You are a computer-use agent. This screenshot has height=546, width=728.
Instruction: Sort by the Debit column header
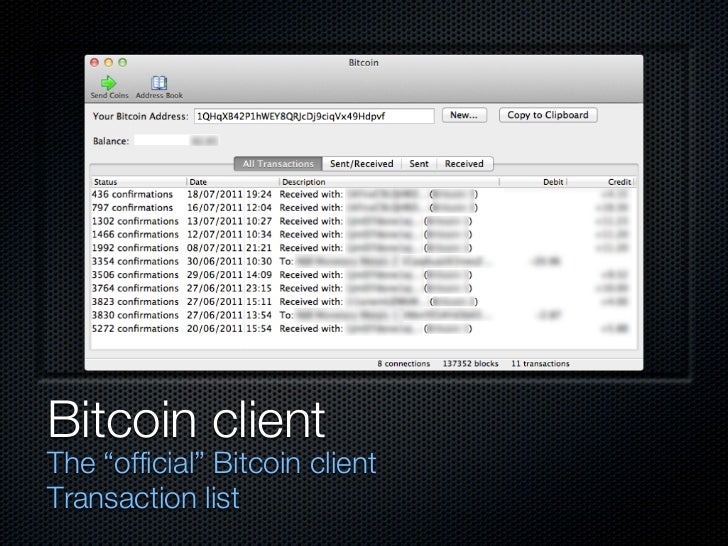[533, 182]
